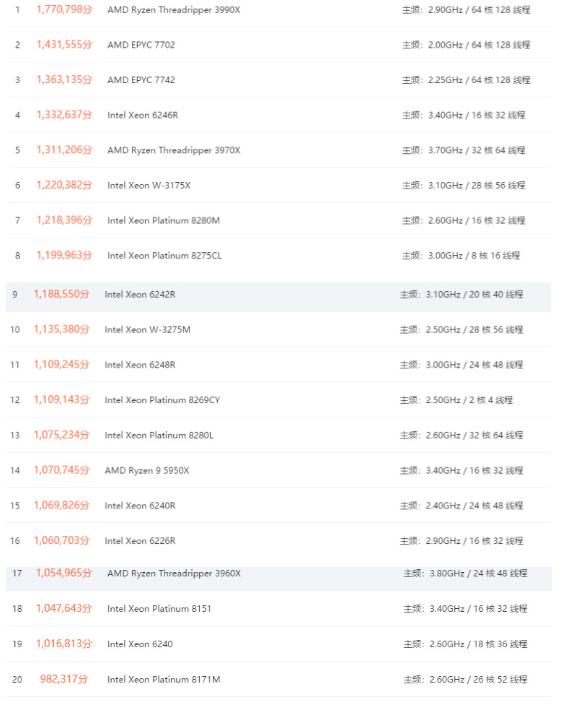Screen dimensions: 561x705
Task: Open AMD Ryzen Threadripper 3960X entry
Action: point(174,573)
